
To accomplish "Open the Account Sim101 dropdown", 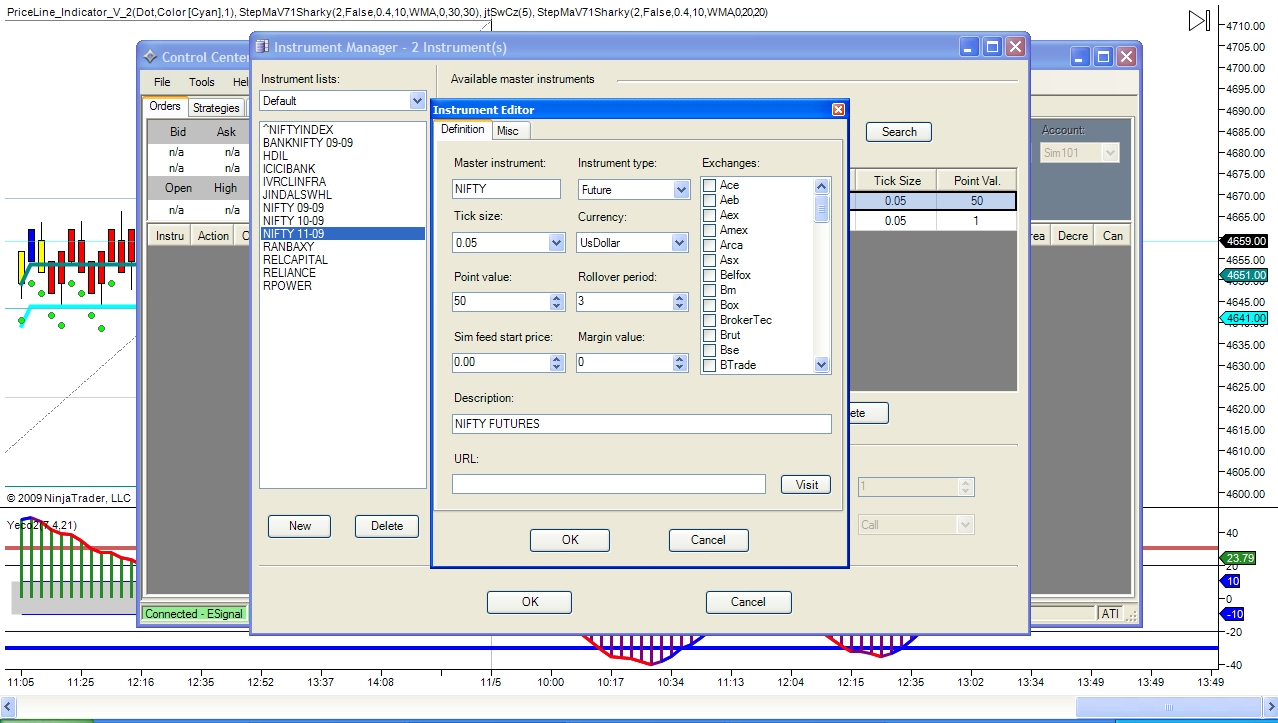I will point(1110,153).
